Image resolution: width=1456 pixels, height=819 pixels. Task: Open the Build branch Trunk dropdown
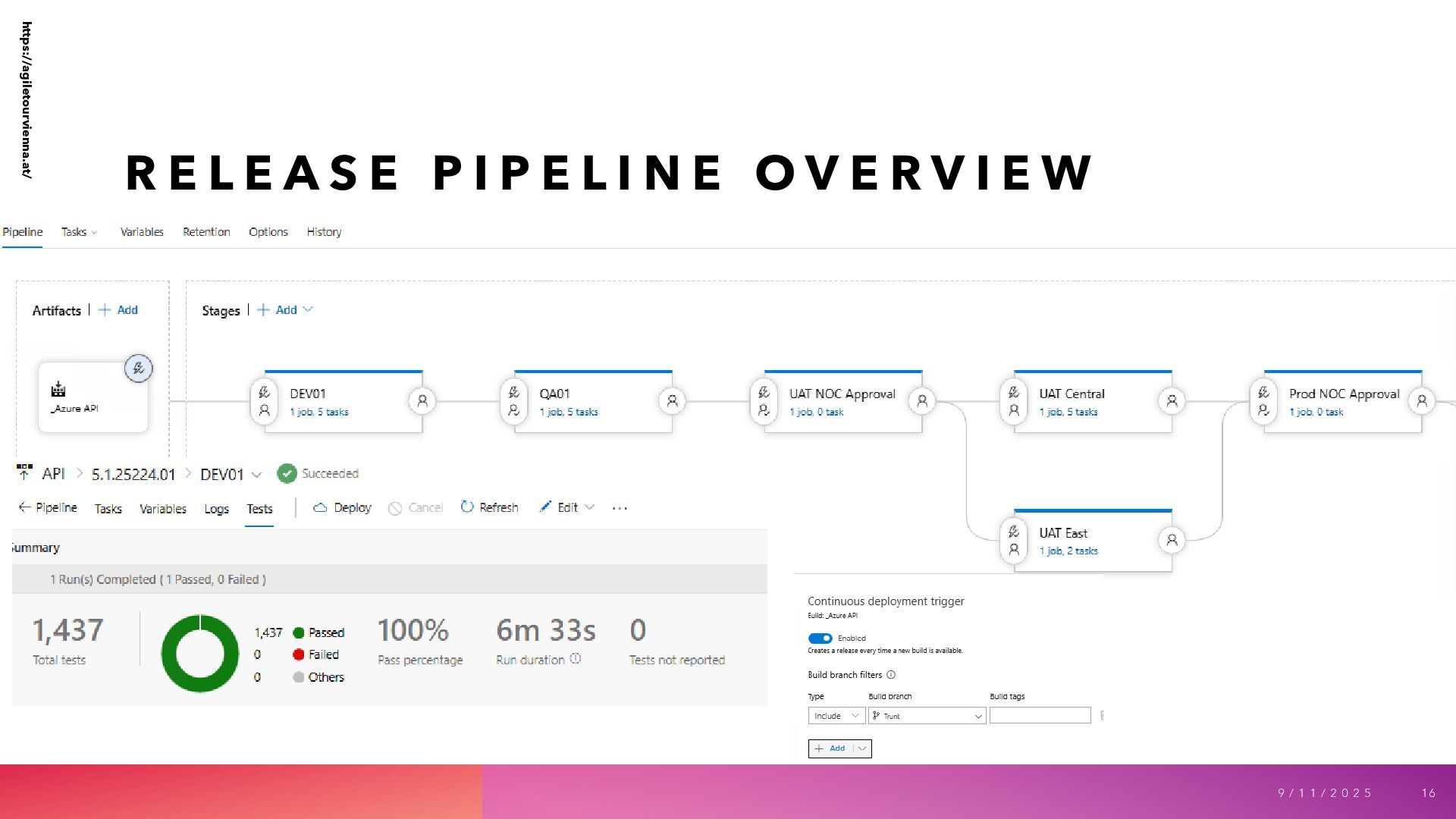pos(927,716)
